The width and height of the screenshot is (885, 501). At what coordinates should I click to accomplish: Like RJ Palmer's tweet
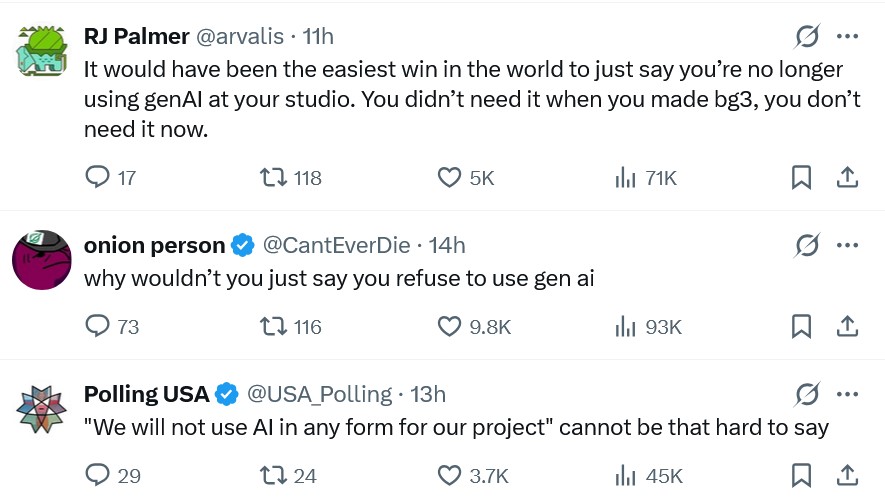click(x=449, y=178)
